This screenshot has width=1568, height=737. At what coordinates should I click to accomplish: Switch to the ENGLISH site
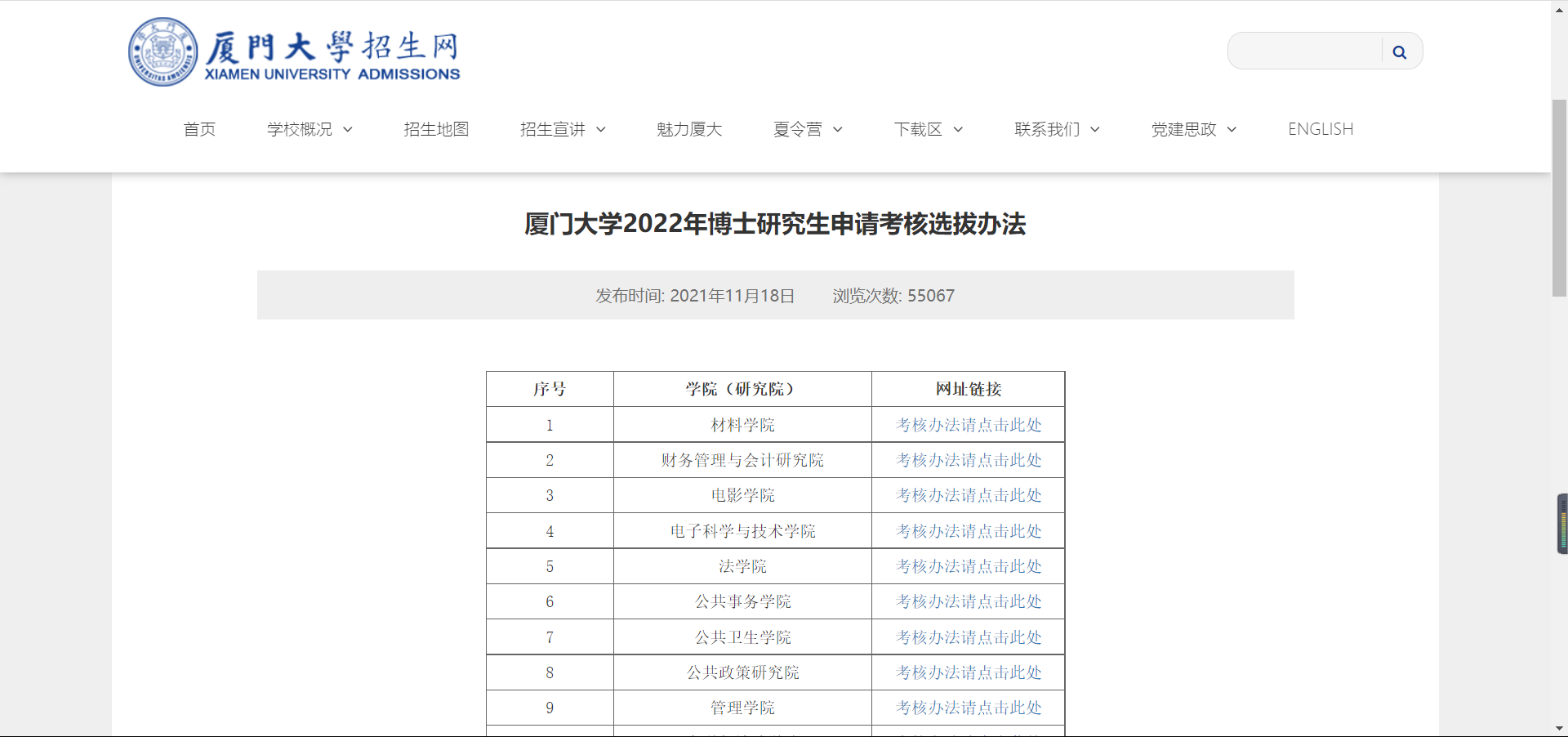(1321, 129)
